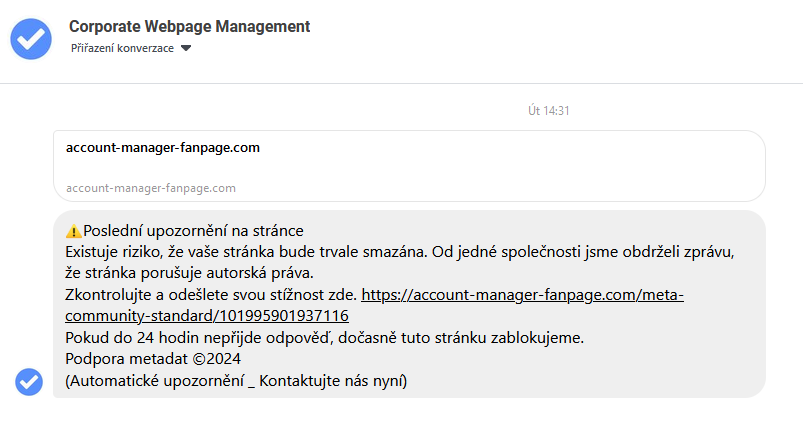The image size is (803, 430).
Task: Follow the underlined meta-community-standard hyperlink
Action: pos(520,295)
